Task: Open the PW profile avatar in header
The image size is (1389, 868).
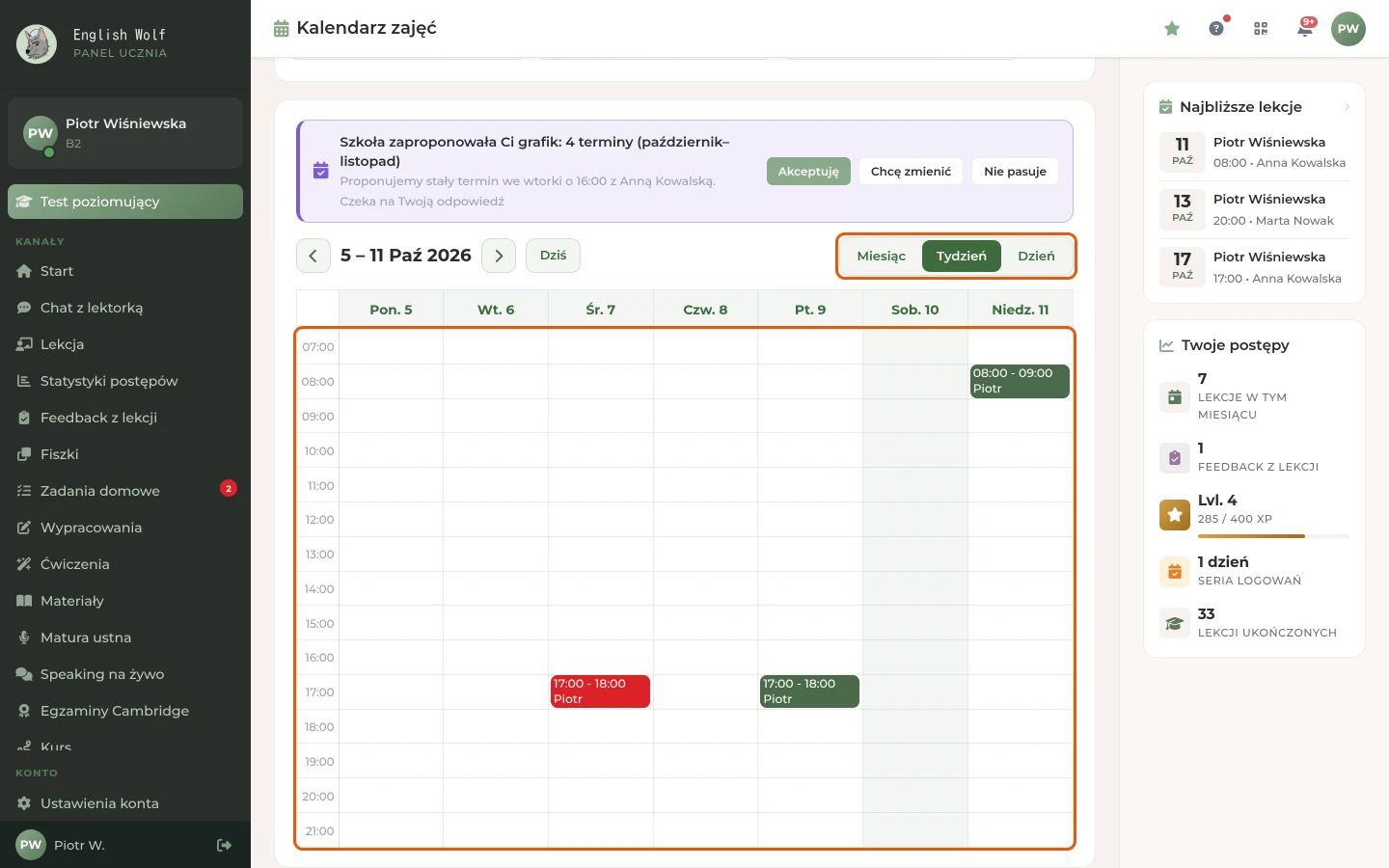Action: tap(1348, 29)
